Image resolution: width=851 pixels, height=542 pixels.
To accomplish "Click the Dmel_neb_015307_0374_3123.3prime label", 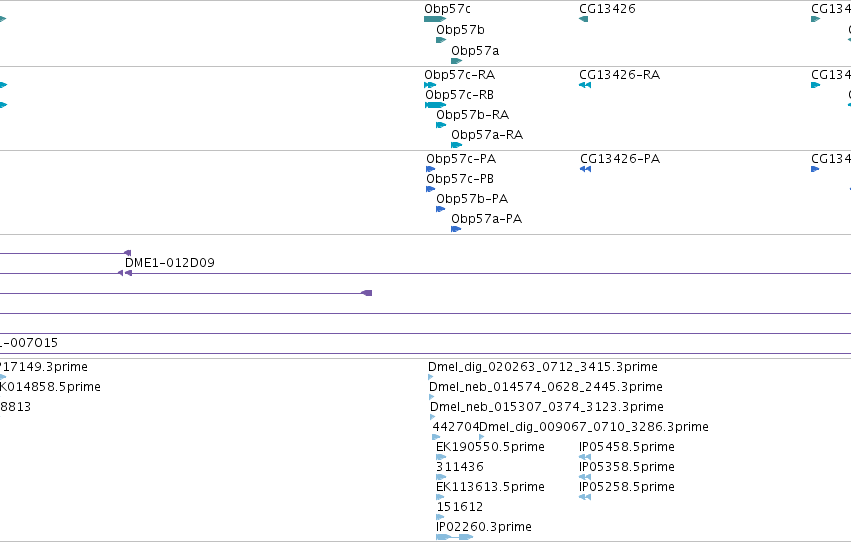I will coord(547,407).
